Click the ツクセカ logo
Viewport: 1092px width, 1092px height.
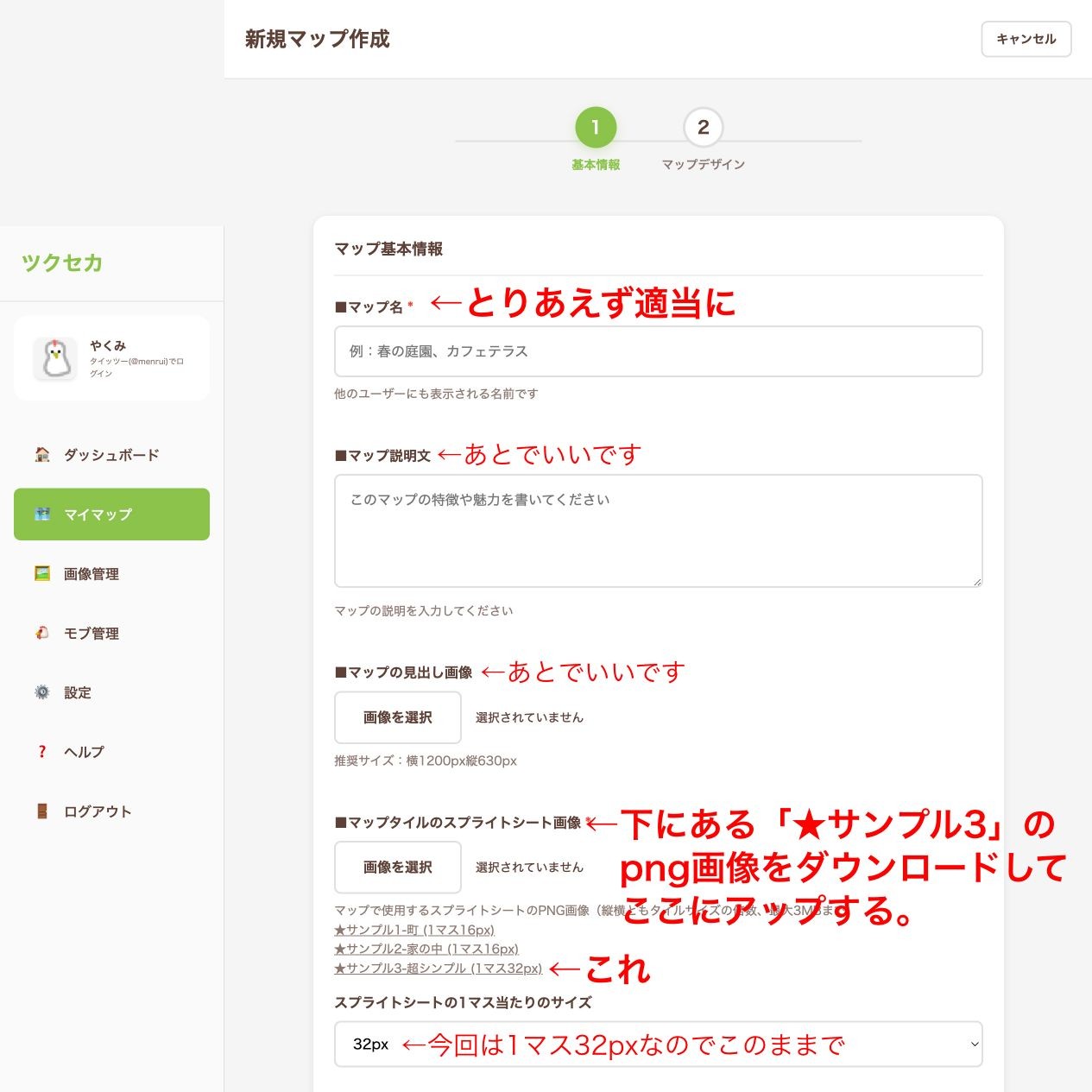pyautogui.click(x=62, y=263)
